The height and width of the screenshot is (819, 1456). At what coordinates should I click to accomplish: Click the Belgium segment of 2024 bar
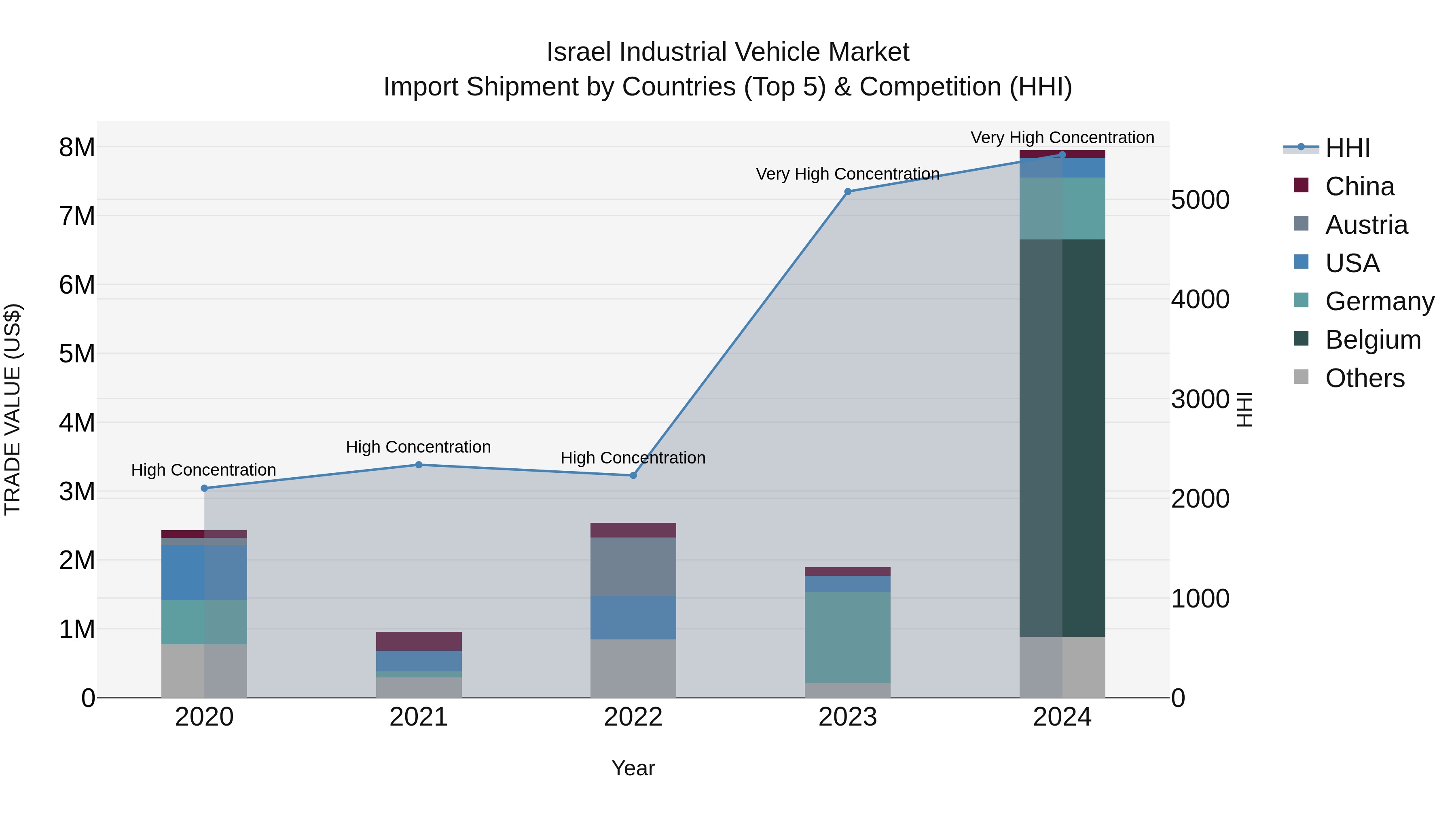pyautogui.click(x=1062, y=438)
